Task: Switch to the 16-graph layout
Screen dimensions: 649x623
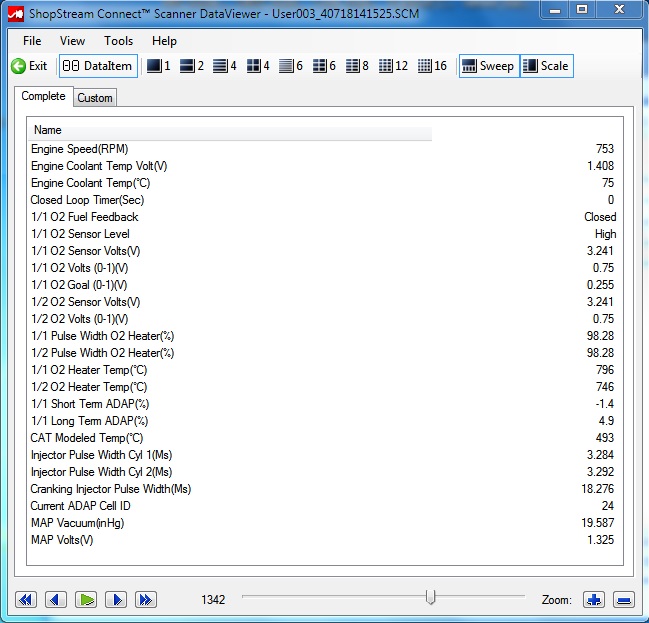Action: point(432,66)
